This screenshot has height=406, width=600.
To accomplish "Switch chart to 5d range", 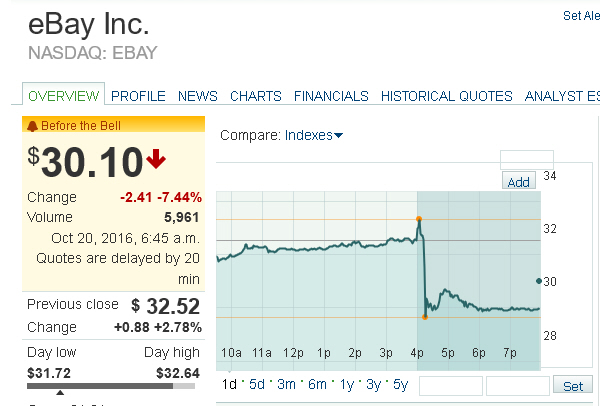I will (x=257, y=385).
